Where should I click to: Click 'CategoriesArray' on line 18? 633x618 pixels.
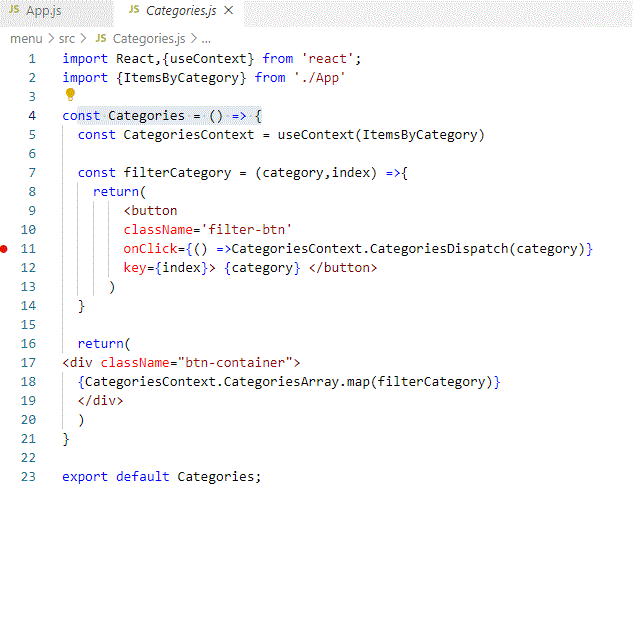click(281, 382)
